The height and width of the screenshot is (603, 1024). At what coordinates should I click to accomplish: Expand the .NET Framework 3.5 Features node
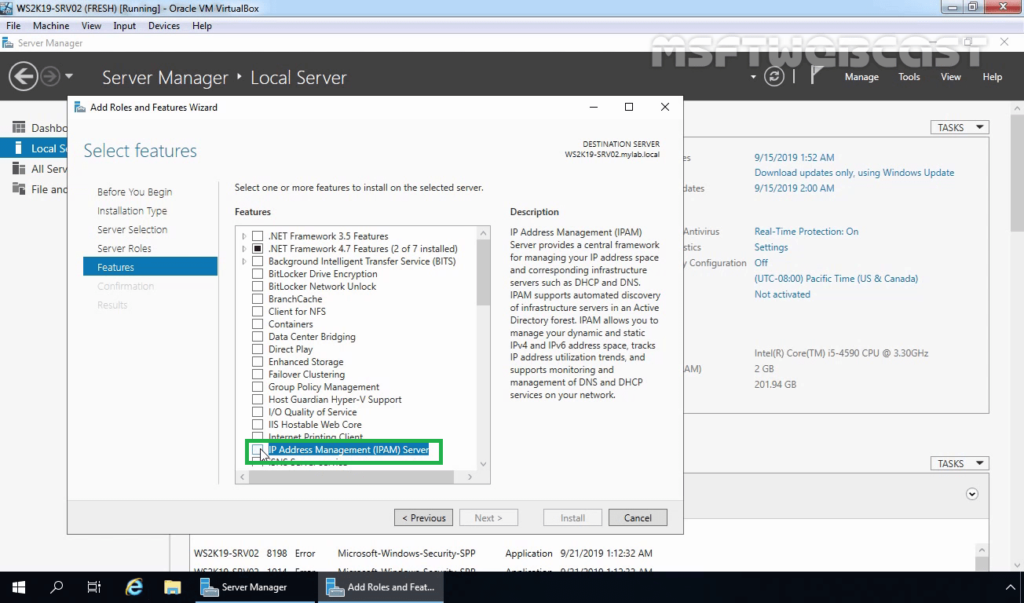tap(244, 236)
